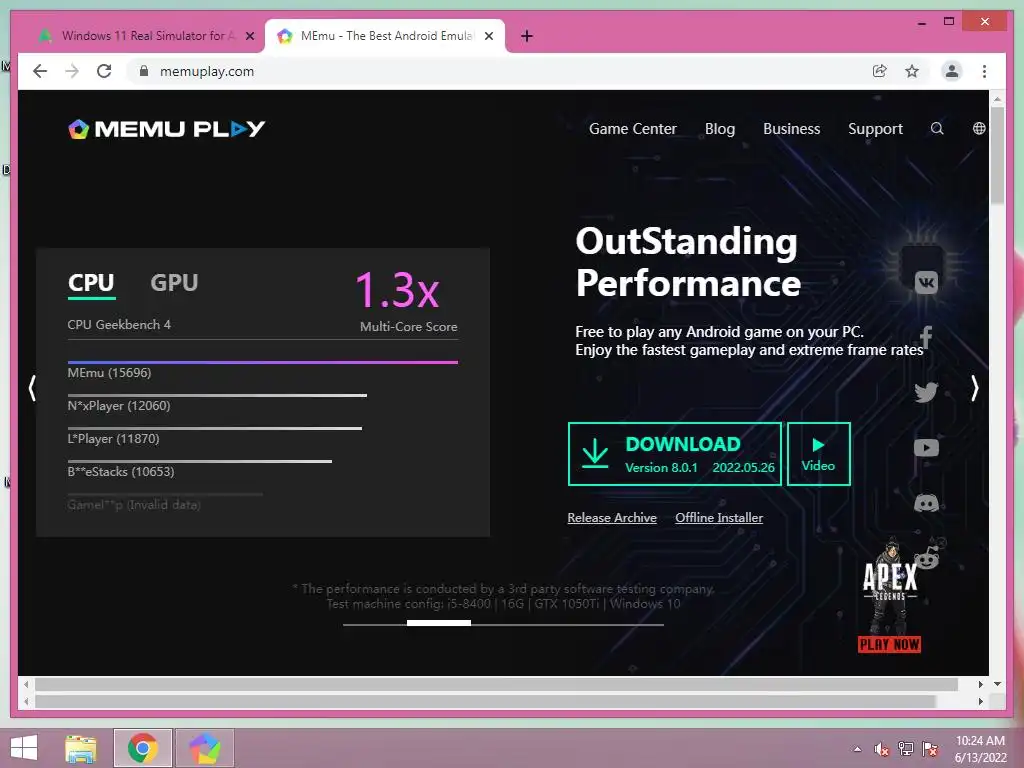Open the Windows Start button

pos(24,748)
